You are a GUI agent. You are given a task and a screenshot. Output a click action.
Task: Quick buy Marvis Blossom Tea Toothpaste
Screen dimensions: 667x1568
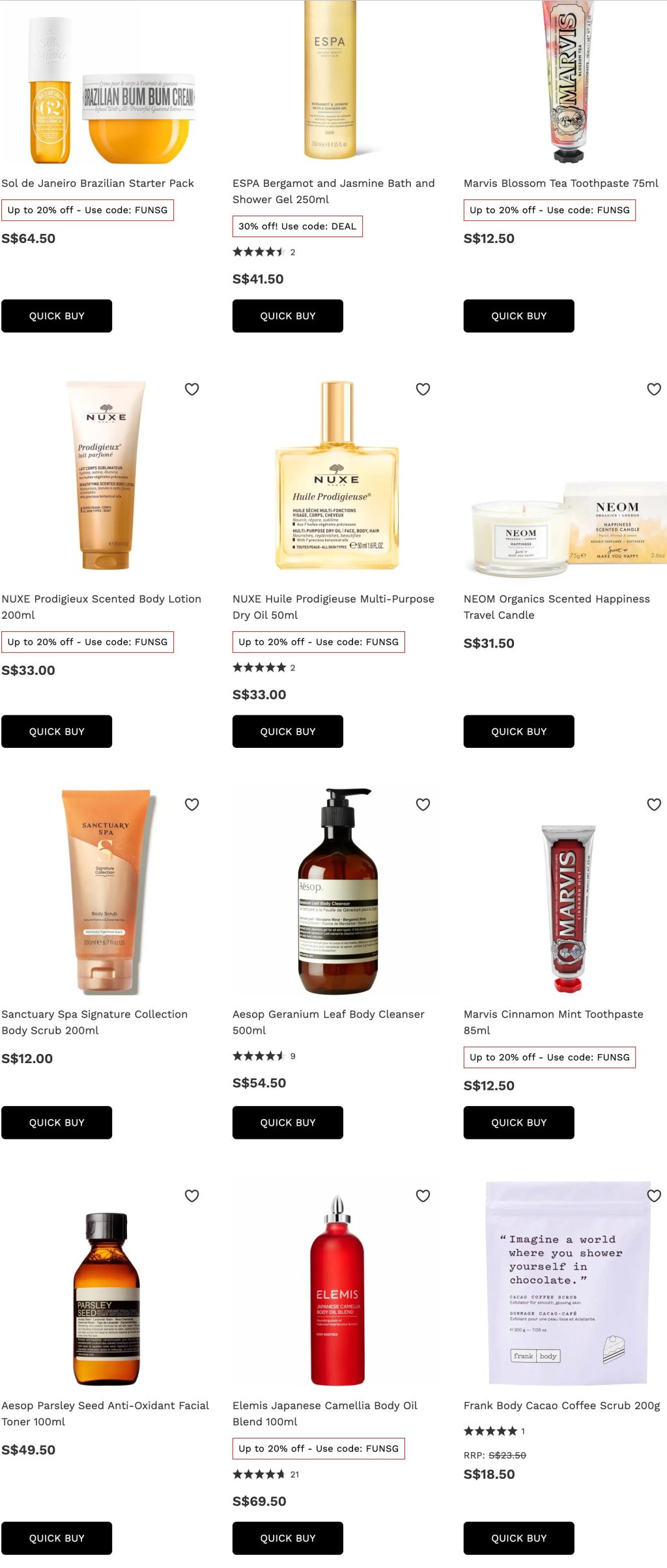click(x=519, y=316)
